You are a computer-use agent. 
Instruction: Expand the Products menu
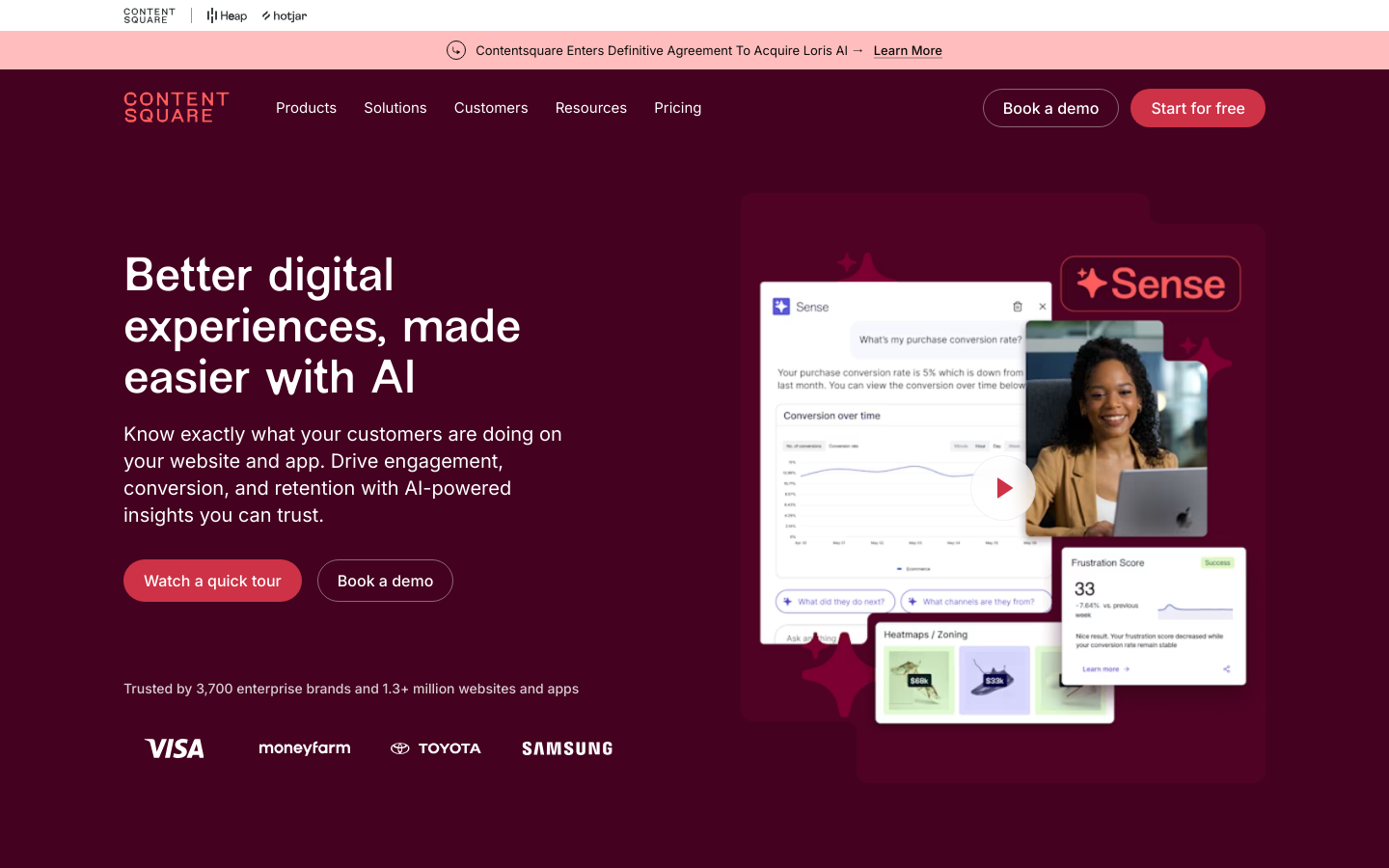pos(306,108)
